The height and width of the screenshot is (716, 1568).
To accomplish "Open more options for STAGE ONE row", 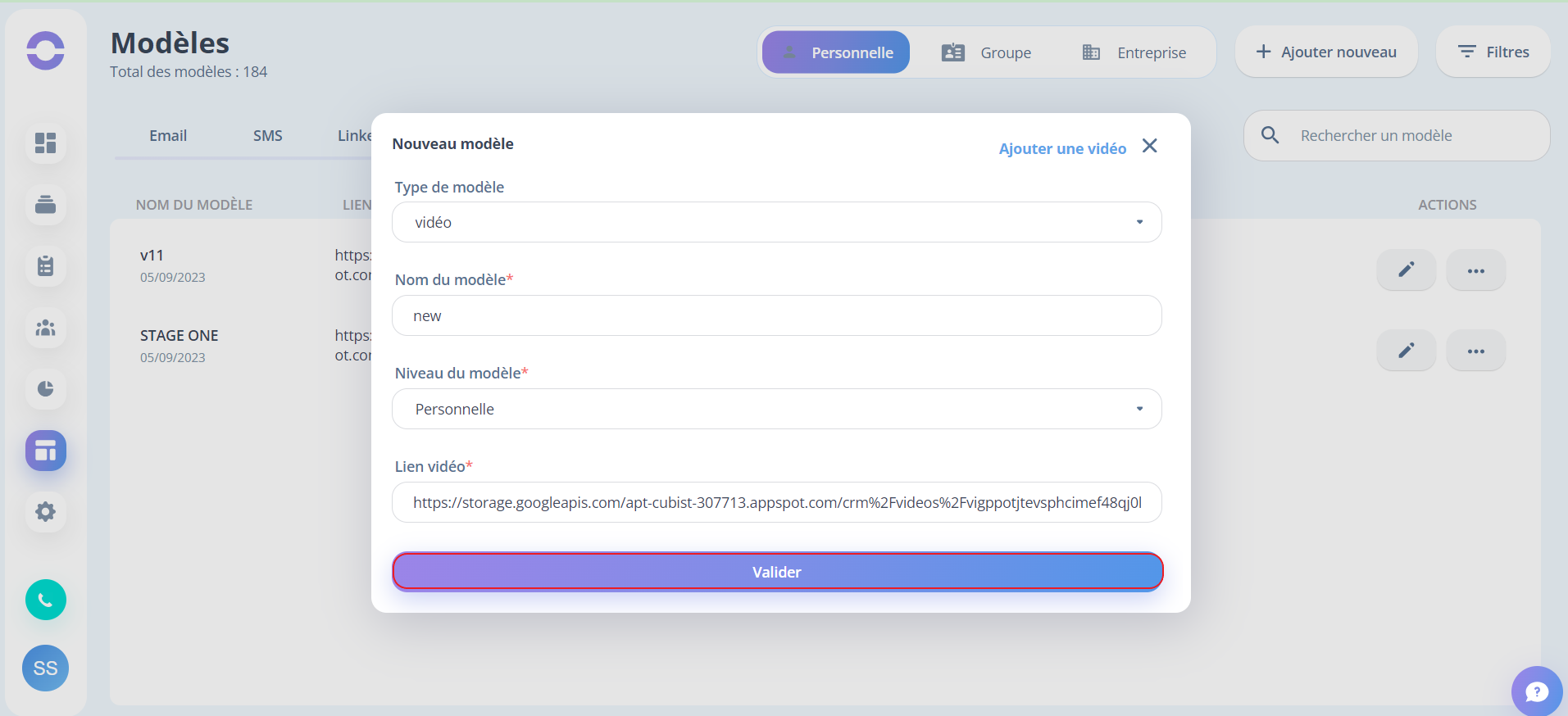I will [x=1476, y=351].
